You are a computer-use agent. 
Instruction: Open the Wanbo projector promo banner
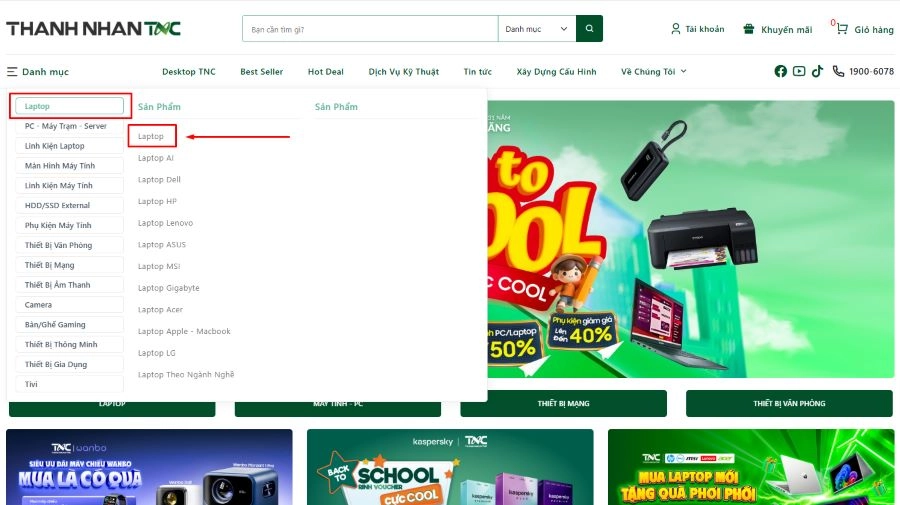149,467
